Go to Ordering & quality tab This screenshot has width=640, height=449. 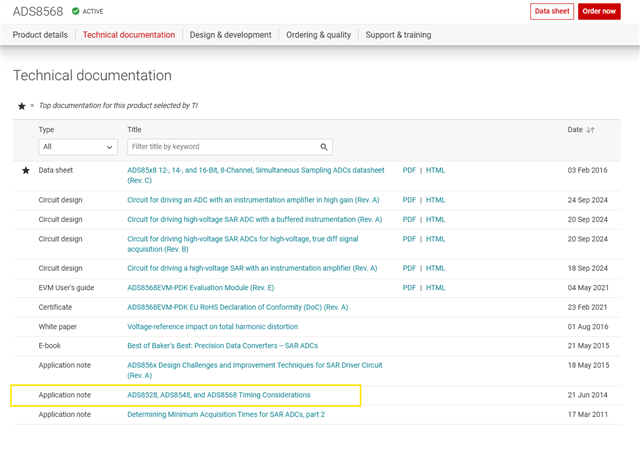318,35
